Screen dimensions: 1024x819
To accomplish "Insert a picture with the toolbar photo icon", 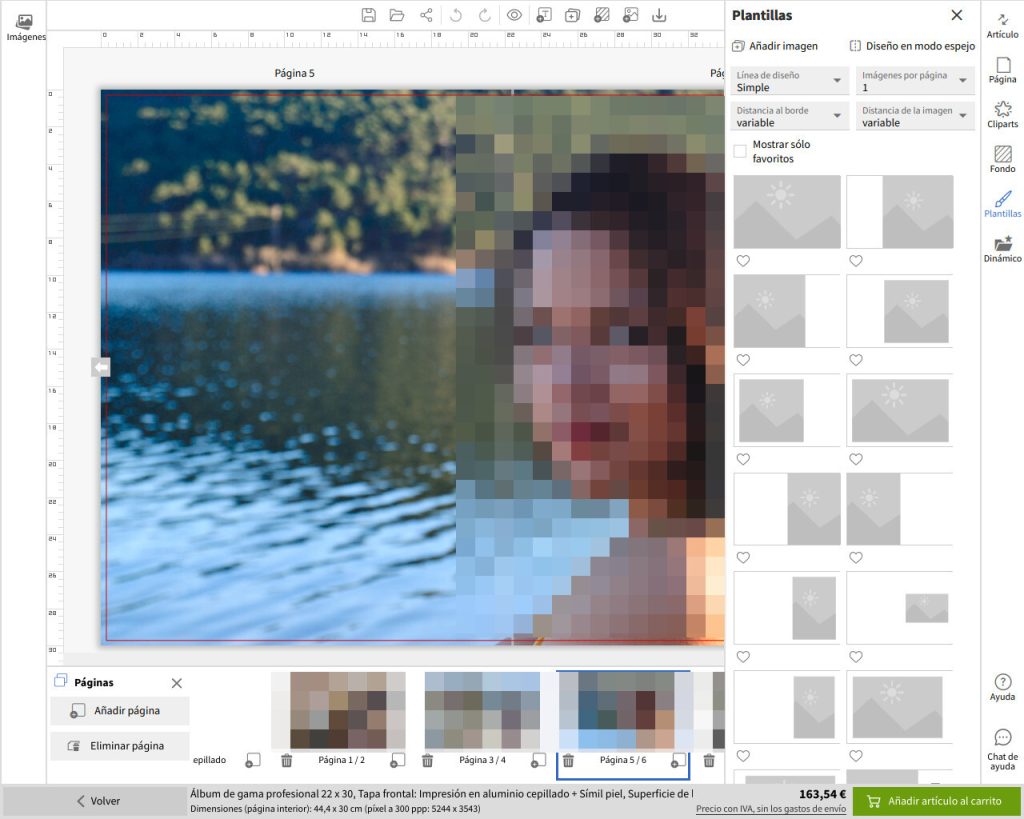I will tap(630, 15).
